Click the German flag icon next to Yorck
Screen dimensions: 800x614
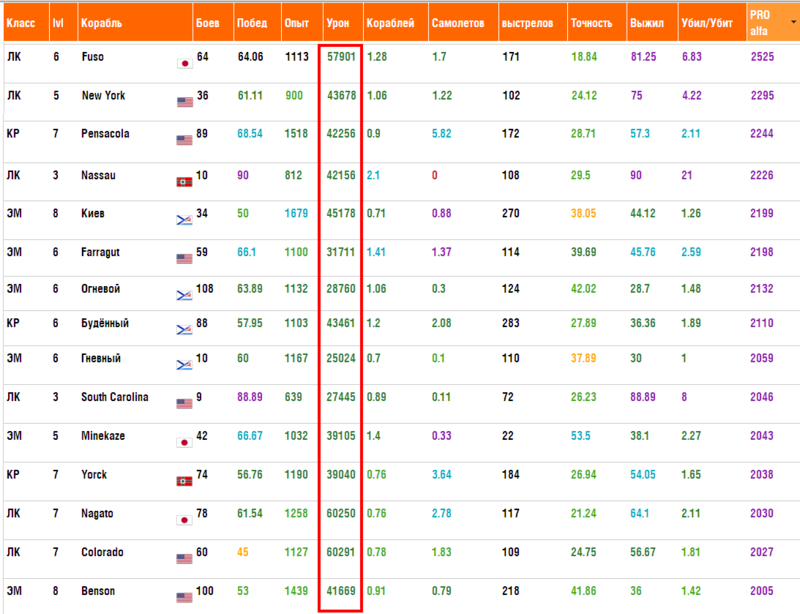(x=185, y=481)
